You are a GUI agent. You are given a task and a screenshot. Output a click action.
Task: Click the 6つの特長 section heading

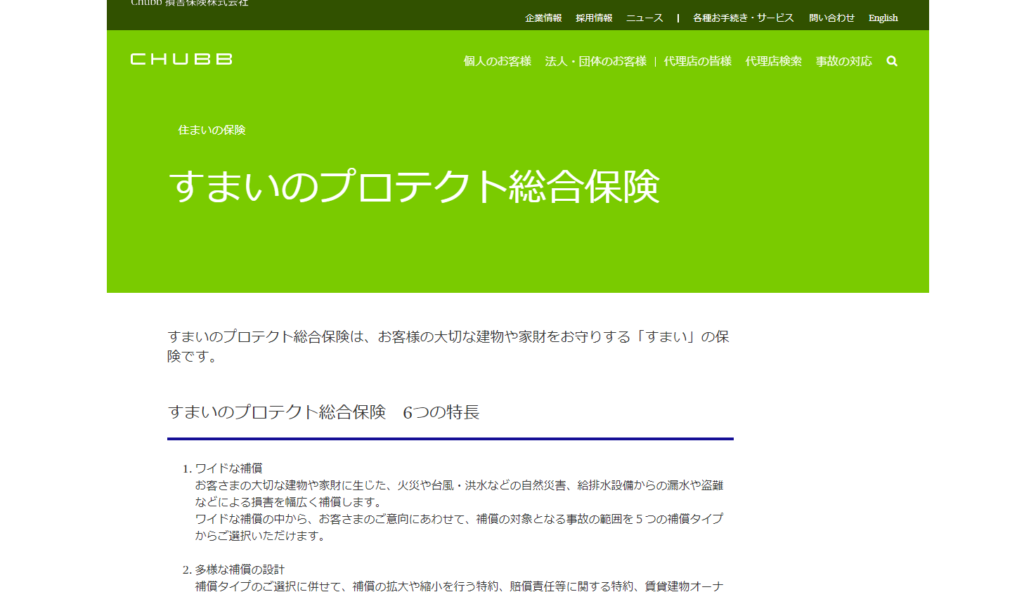[323, 412]
